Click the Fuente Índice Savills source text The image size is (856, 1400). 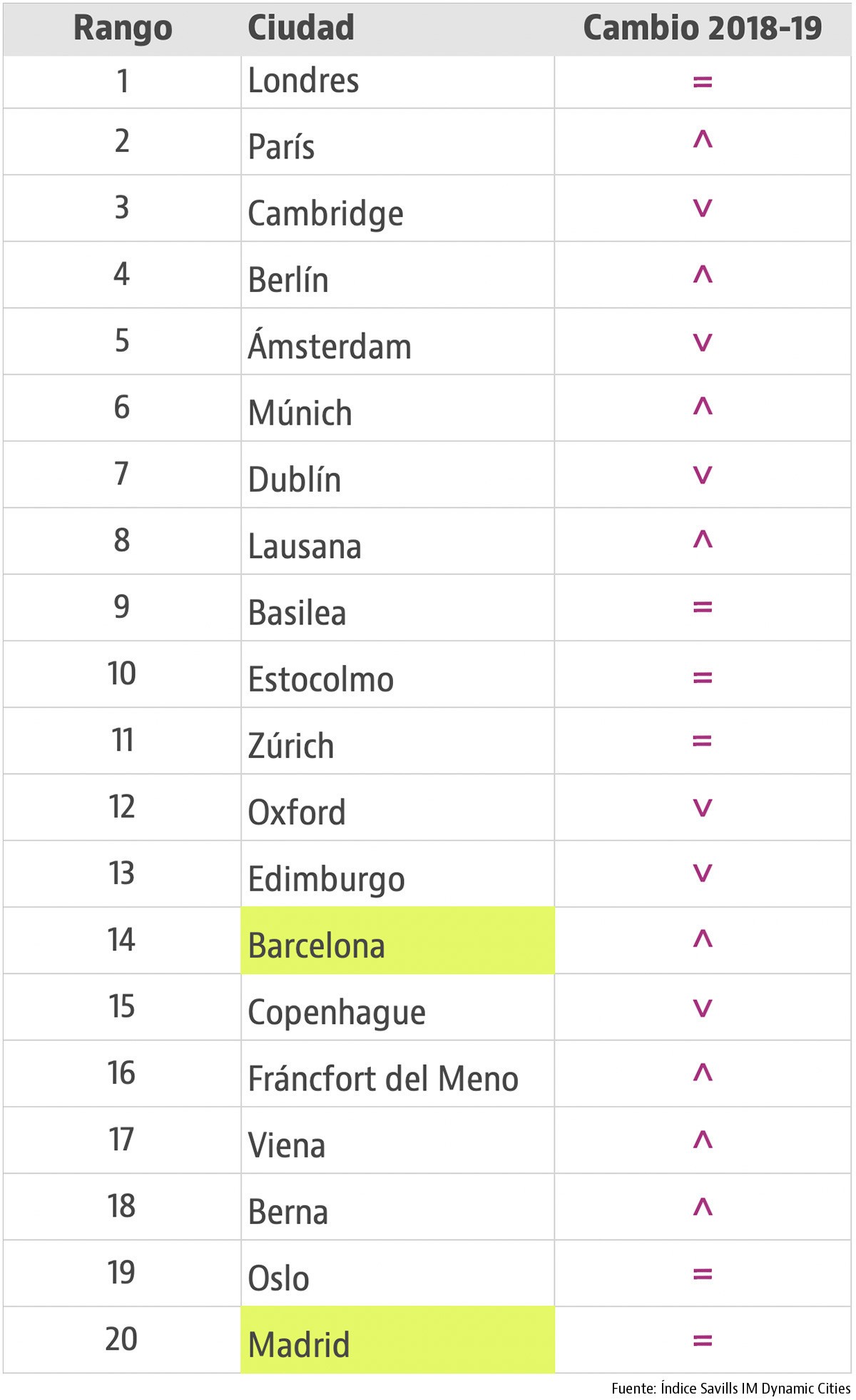click(730, 1388)
